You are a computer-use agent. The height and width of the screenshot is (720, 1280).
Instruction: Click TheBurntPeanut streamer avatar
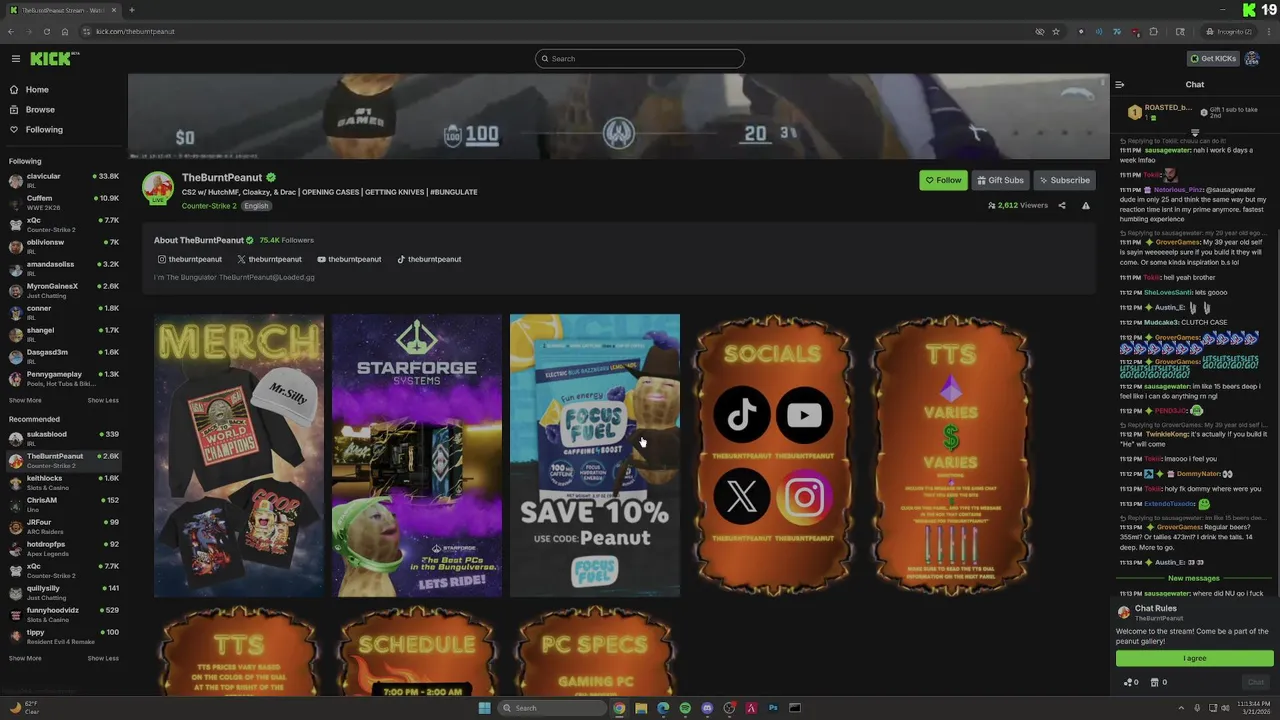point(158,187)
